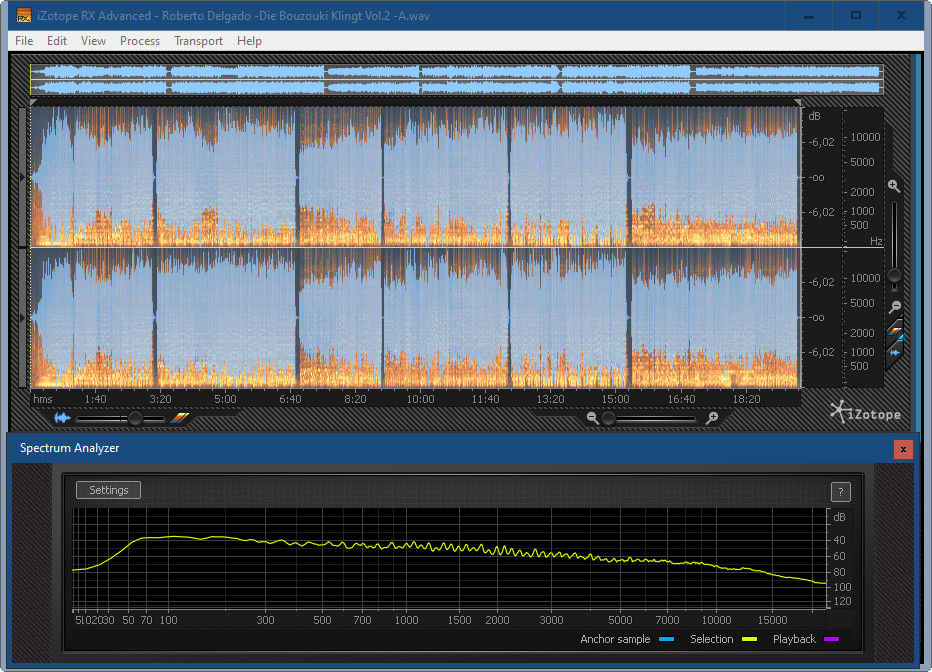Click the horizontal zoom-out magnifier icon
Image resolution: width=932 pixels, height=672 pixels.
[593, 418]
